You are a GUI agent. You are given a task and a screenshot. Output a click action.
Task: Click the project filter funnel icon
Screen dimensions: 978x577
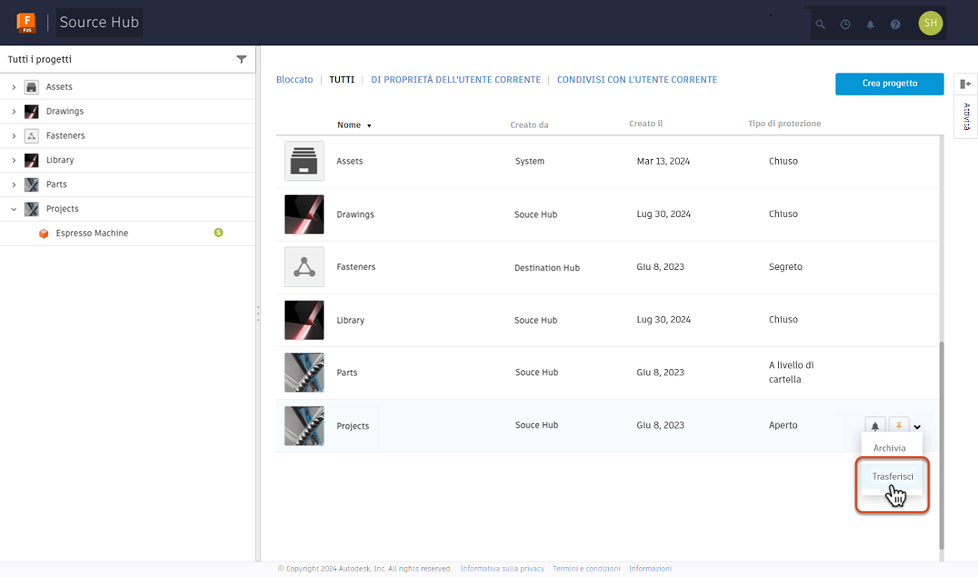click(x=241, y=59)
